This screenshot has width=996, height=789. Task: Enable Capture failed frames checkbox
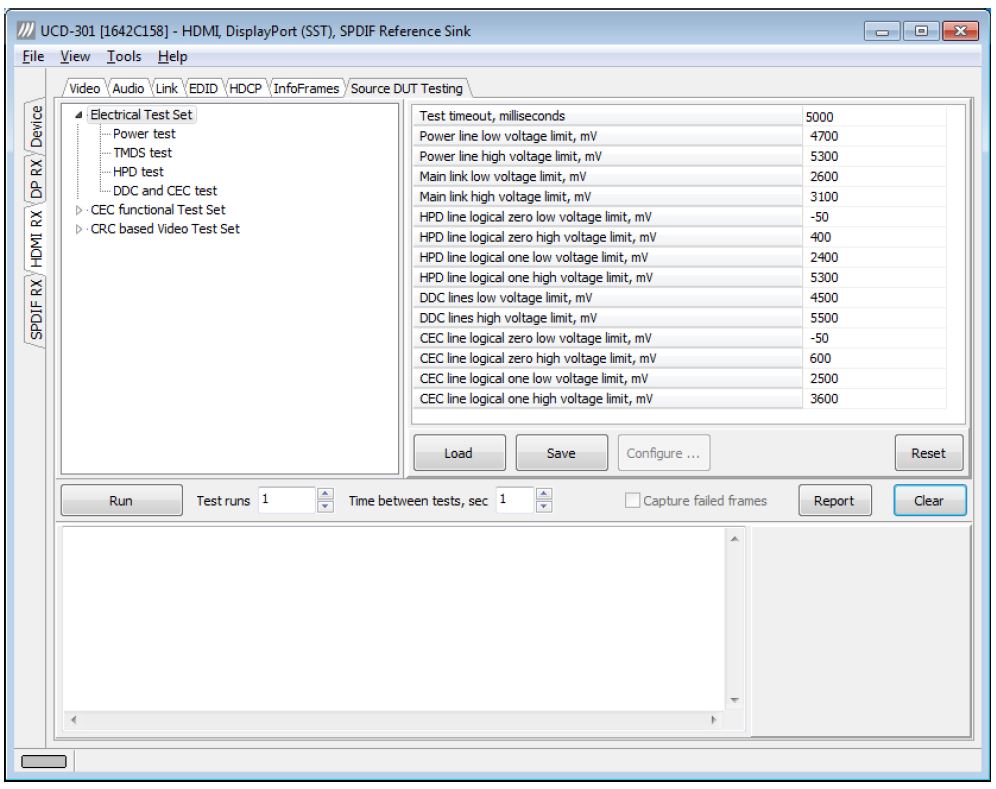point(632,501)
